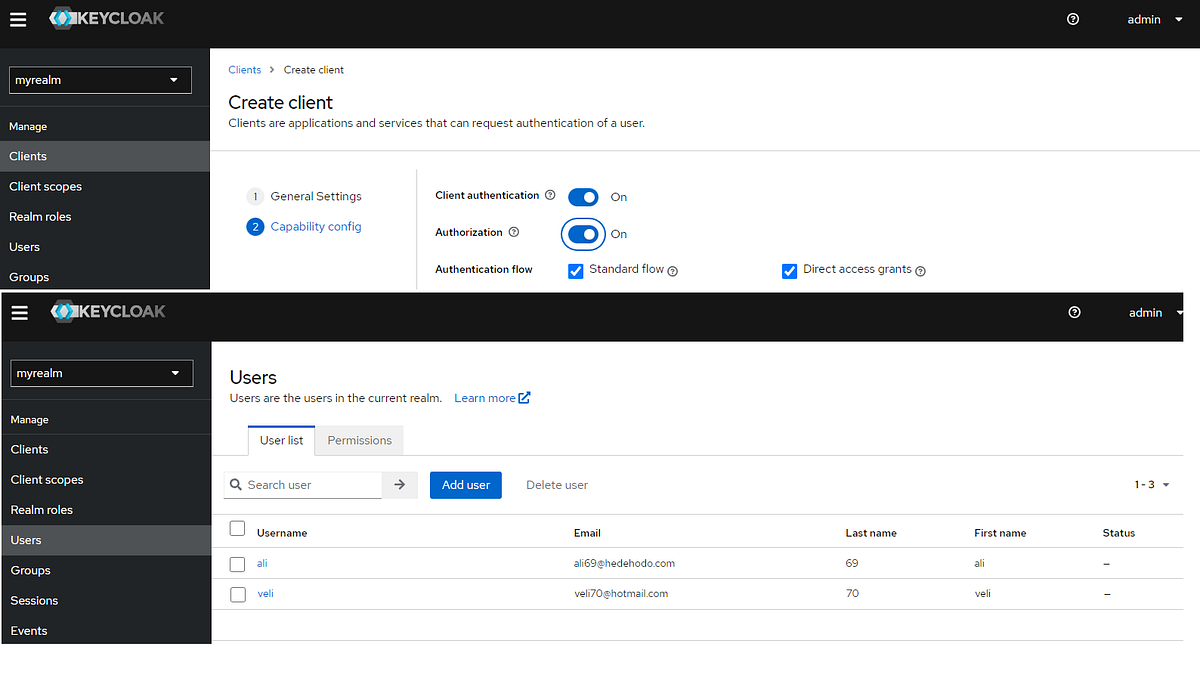The image size is (1200, 684).
Task: Open the Direct access grants help tooltip
Action: pos(920,270)
